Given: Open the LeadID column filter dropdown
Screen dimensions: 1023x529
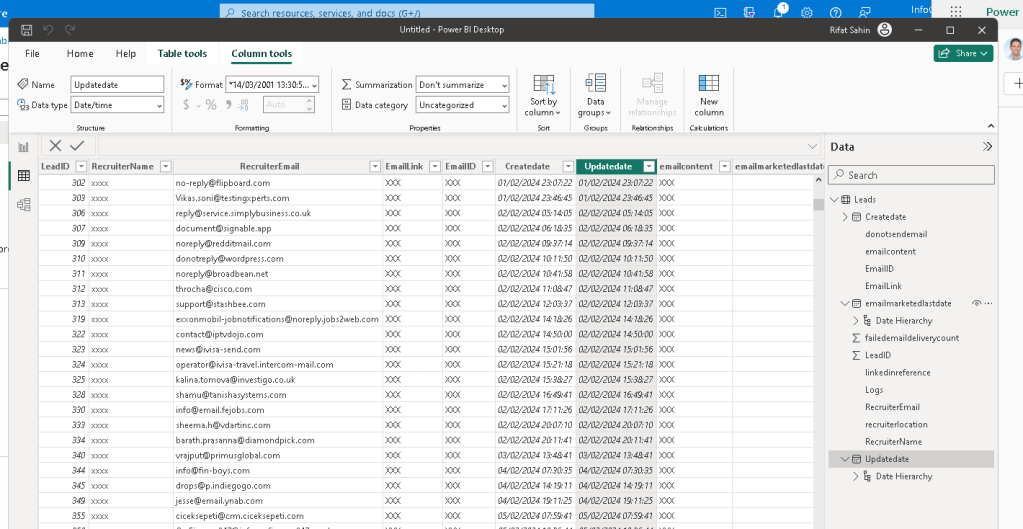Looking at the screenshot, I should [x=82, y=166].
